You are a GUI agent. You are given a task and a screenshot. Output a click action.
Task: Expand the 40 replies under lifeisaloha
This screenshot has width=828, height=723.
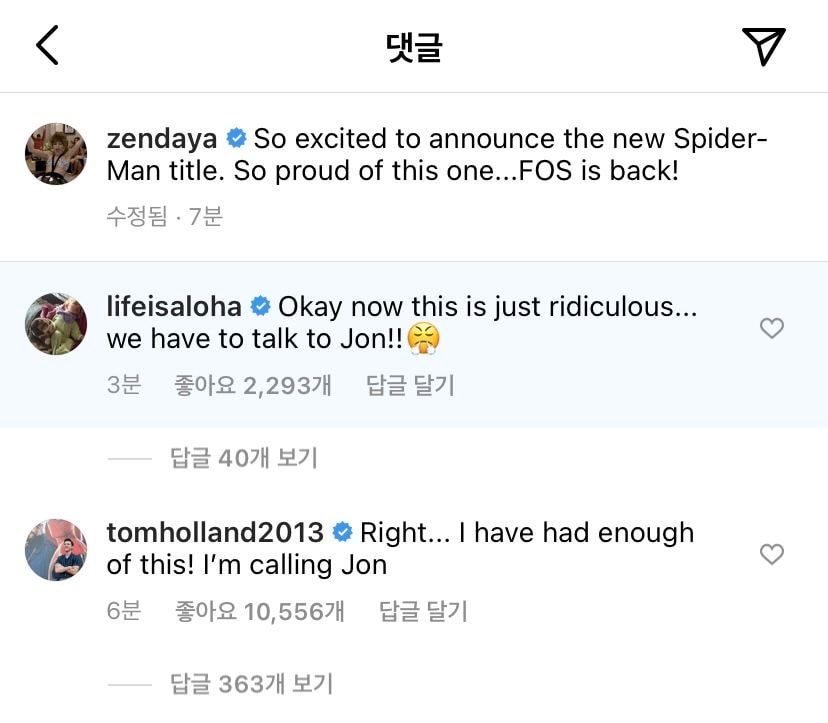click(243, 458)
